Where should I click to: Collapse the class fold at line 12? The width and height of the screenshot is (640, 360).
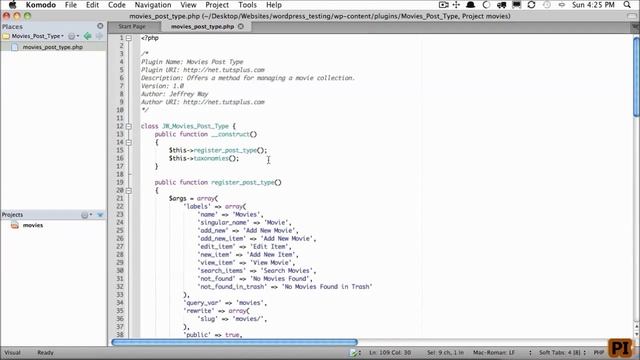tap(129, 127)
